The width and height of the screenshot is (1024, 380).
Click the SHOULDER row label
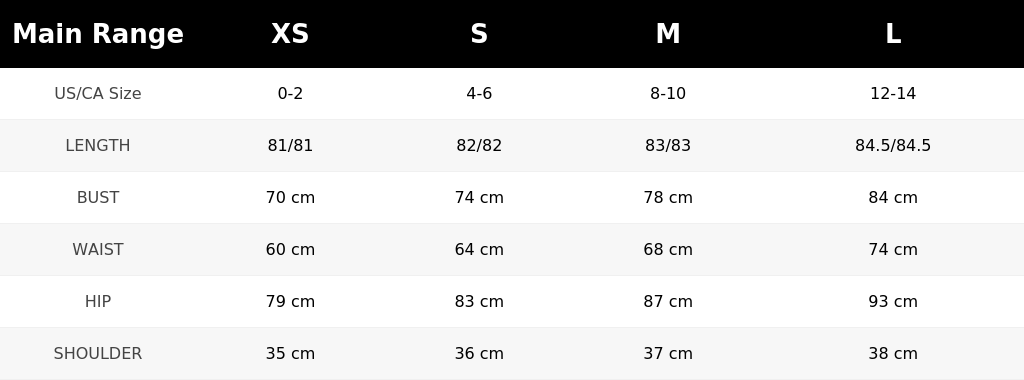(98, 353)
